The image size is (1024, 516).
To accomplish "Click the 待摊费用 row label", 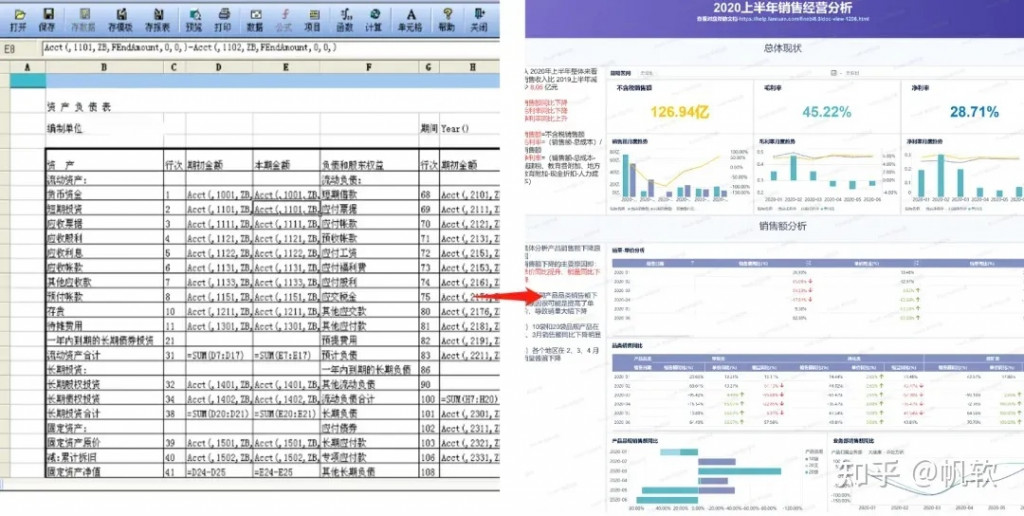I will point(104,325).
